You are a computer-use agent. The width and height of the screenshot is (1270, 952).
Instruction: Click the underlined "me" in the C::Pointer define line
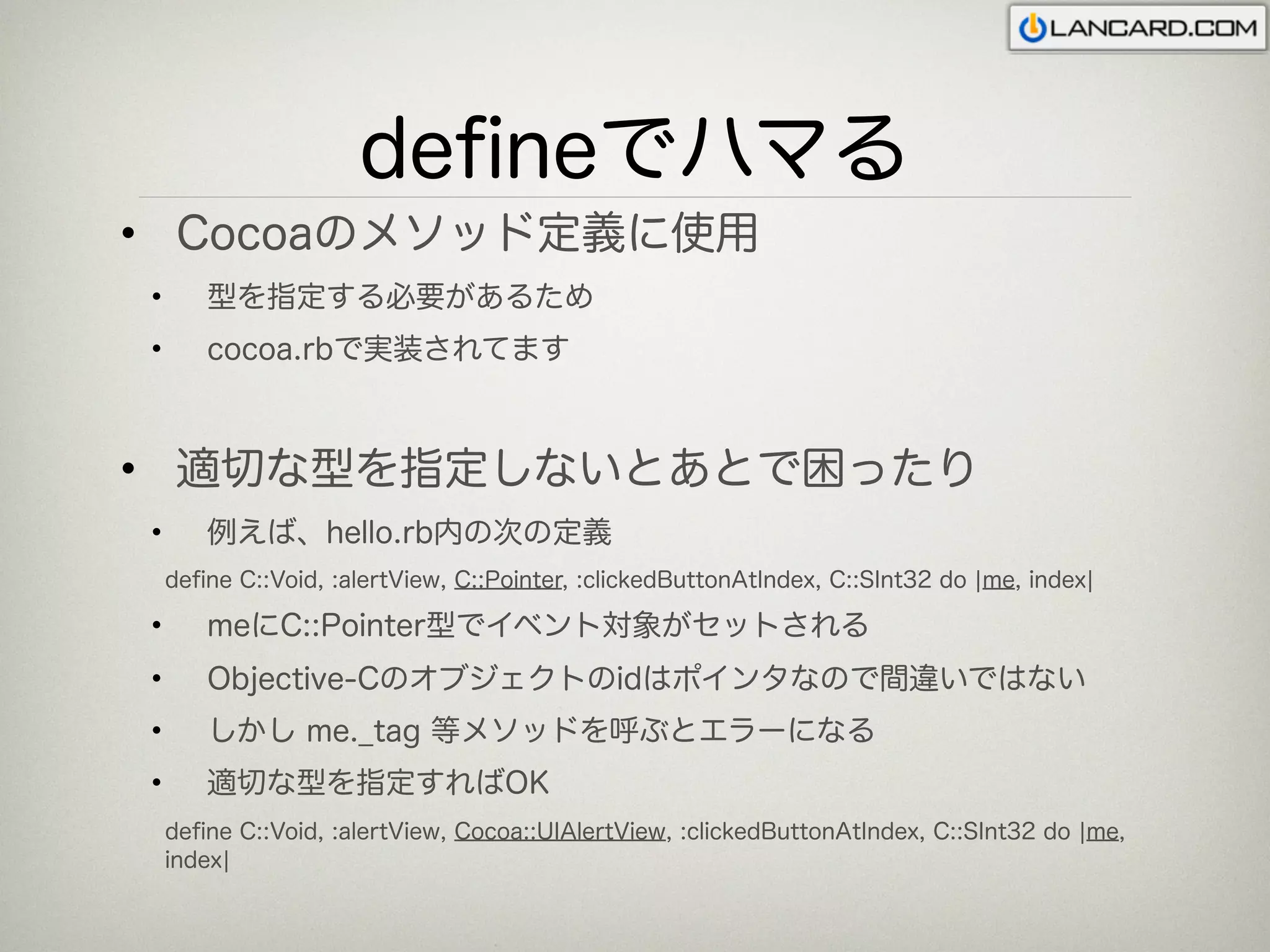[x=998, y=580]
